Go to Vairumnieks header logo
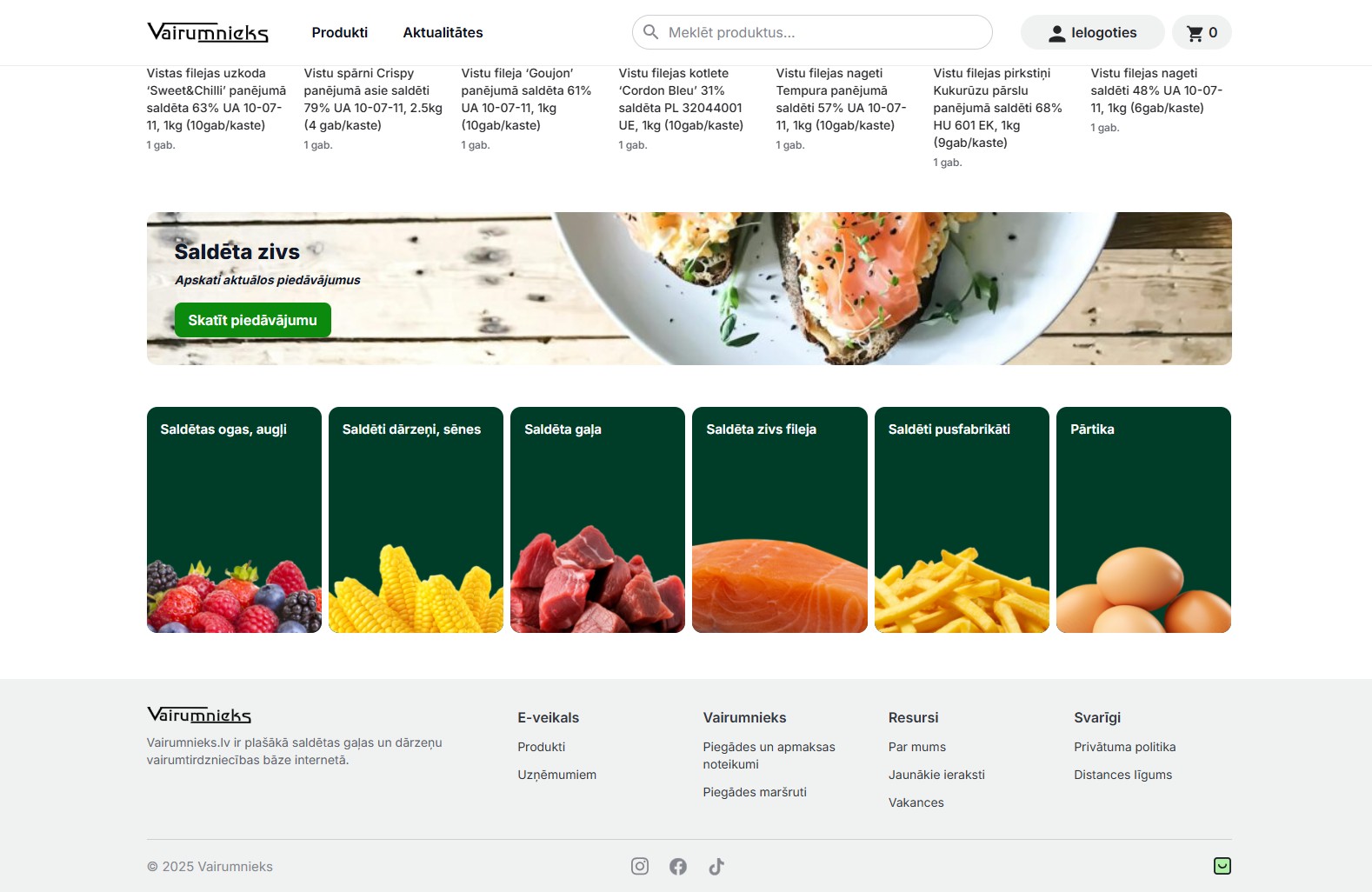The height and width of the screenshot is (892, 1372). coord(208,32)
